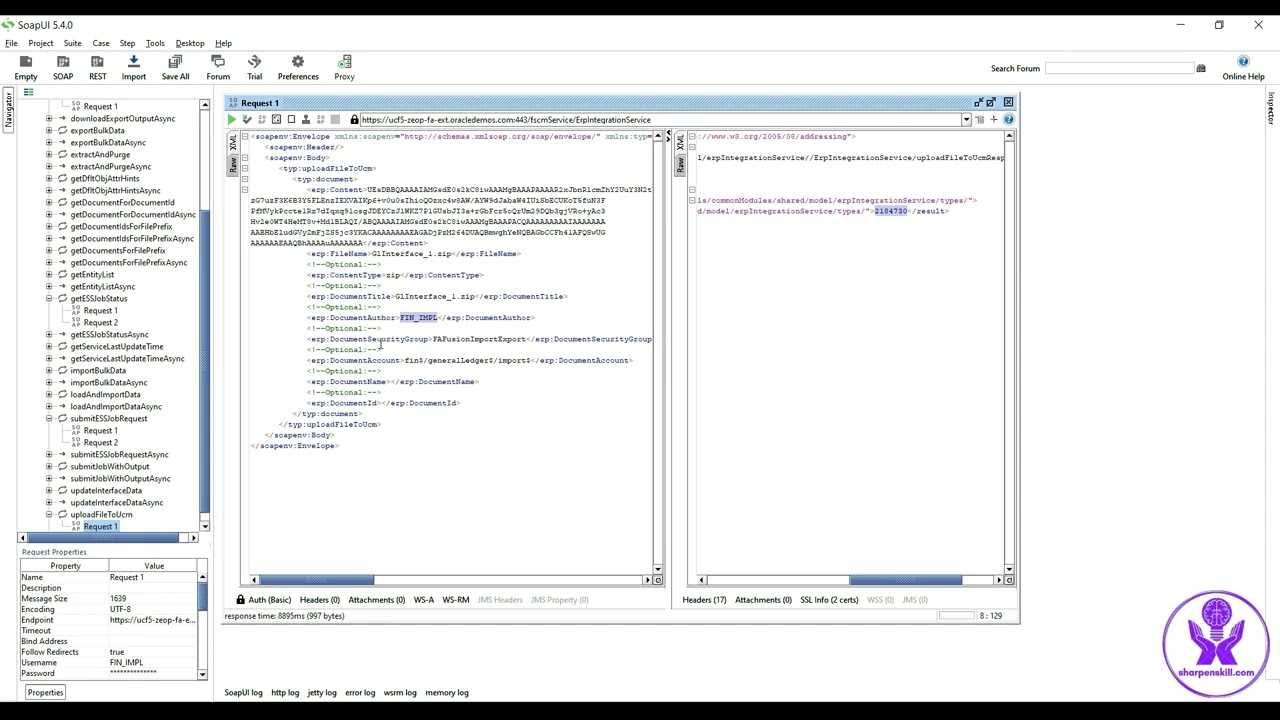The image size is (1280, 720).
Task: Click the help icon in request toolbar
Action: click(x=1008, y=120)
